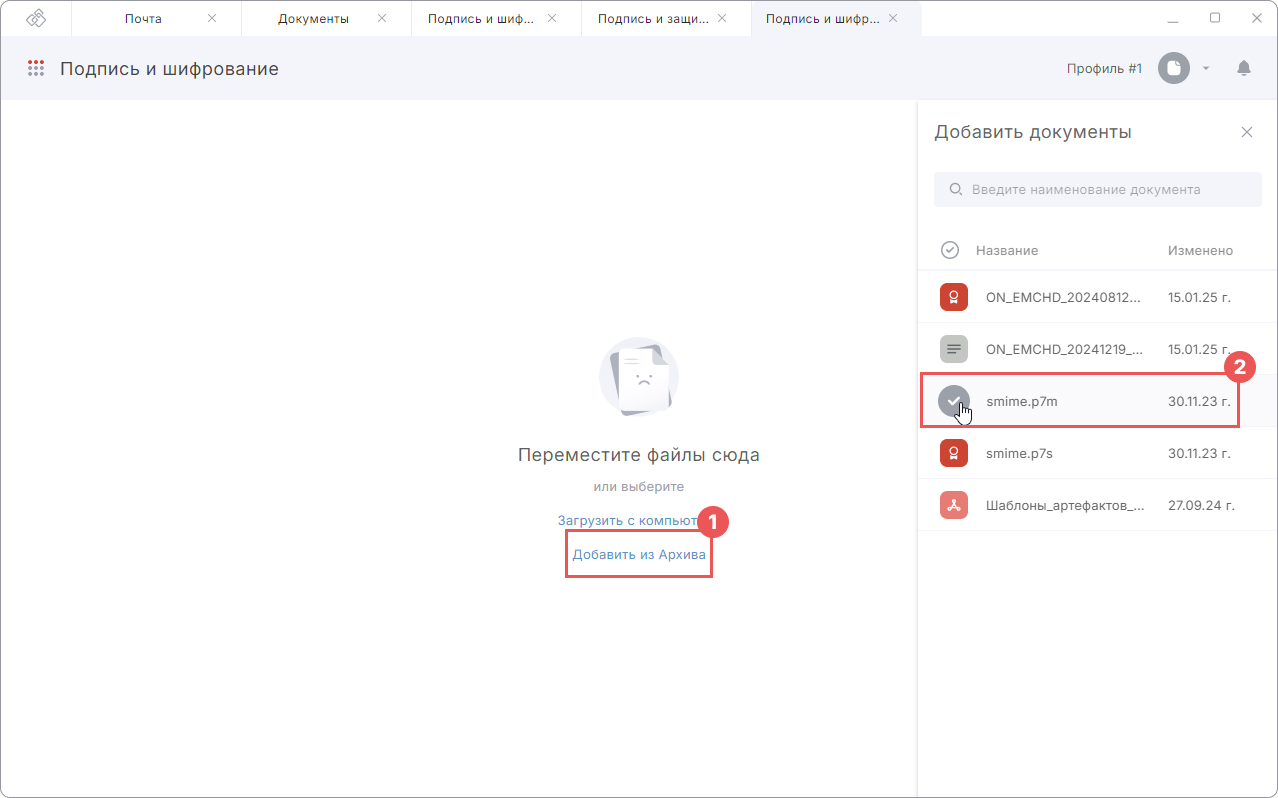
Task: Click the Профиль #1 label
Action: click(1104, 68)
